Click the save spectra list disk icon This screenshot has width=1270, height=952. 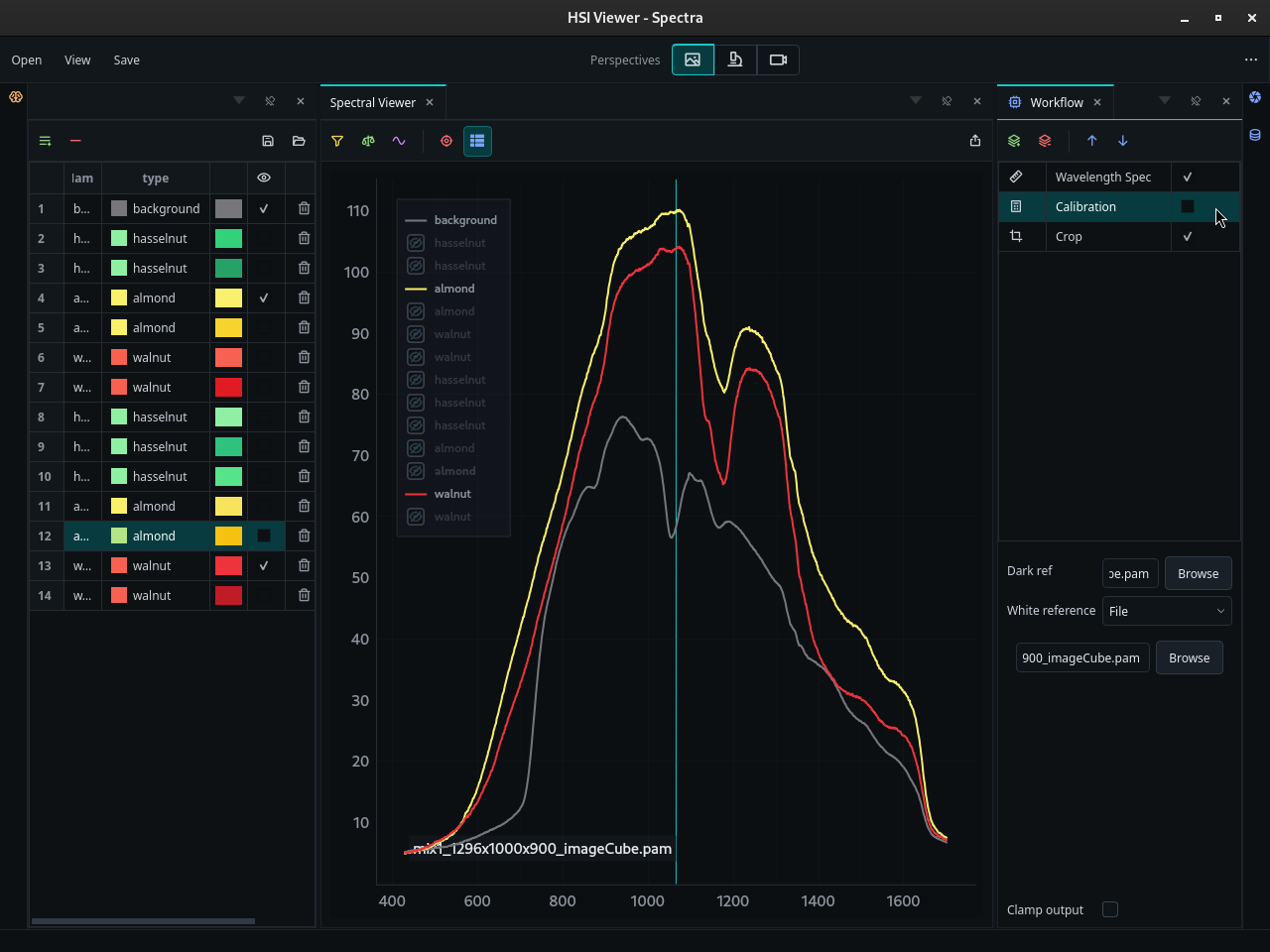(x=268, y=141)
